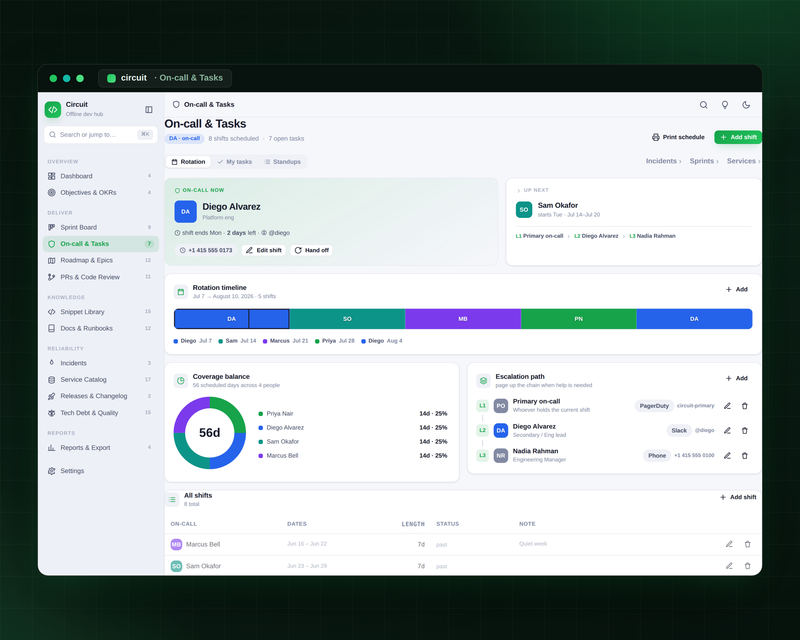This screenshot has width=800, height=640.
Task: Click Print schedule button
Action: click(678, 137)
